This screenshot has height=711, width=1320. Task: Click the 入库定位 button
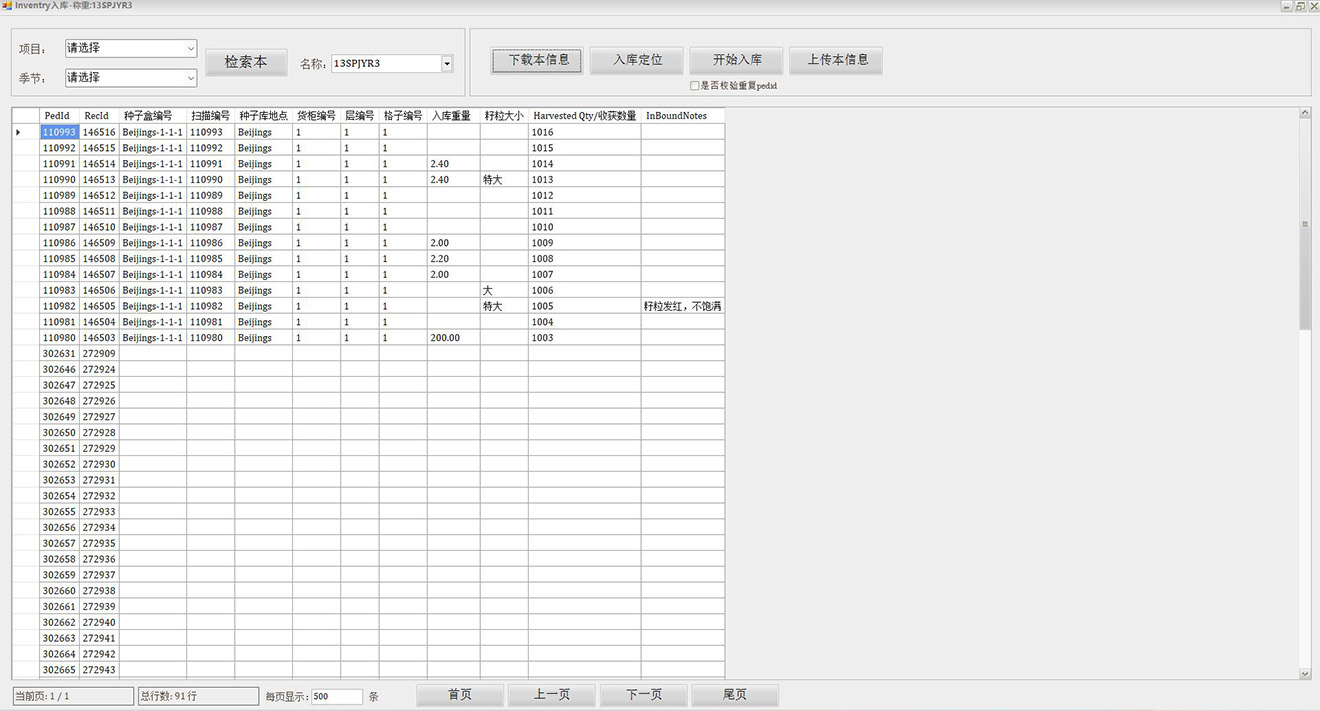638,59
